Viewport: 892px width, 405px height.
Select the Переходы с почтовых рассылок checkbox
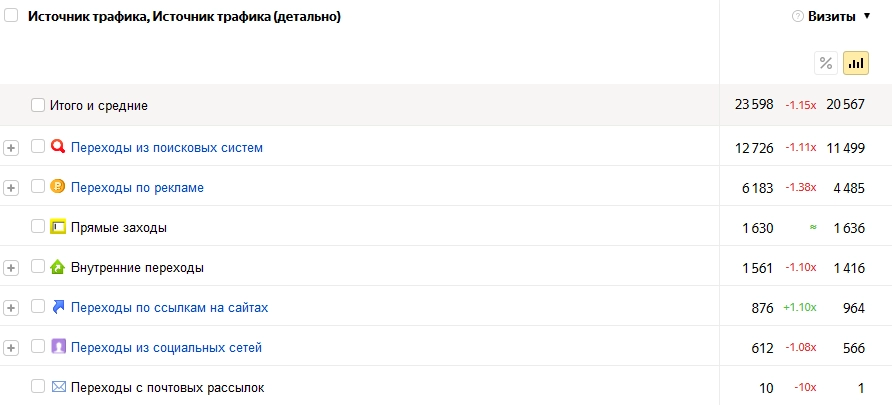[x=38, y=387]
